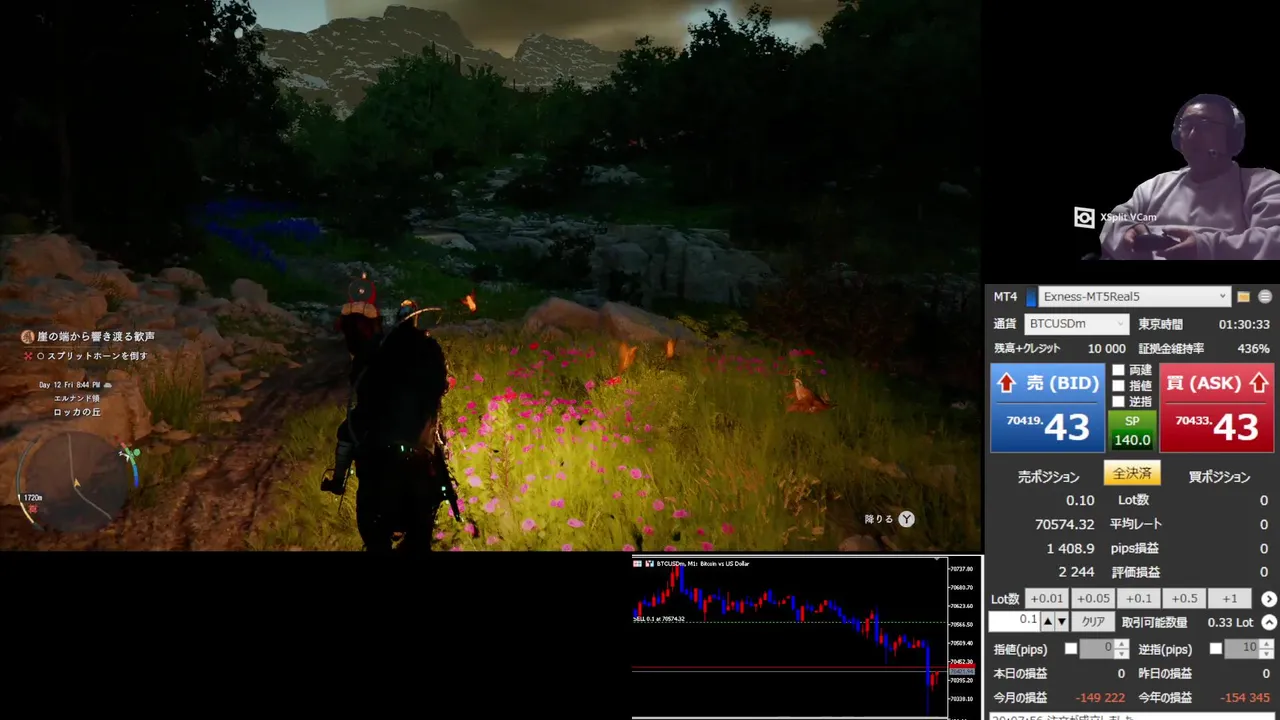The image size is (1280, 720).
Task: Click the game quest text スプリットホーンを倒す
Action: [x=98, y=356]
